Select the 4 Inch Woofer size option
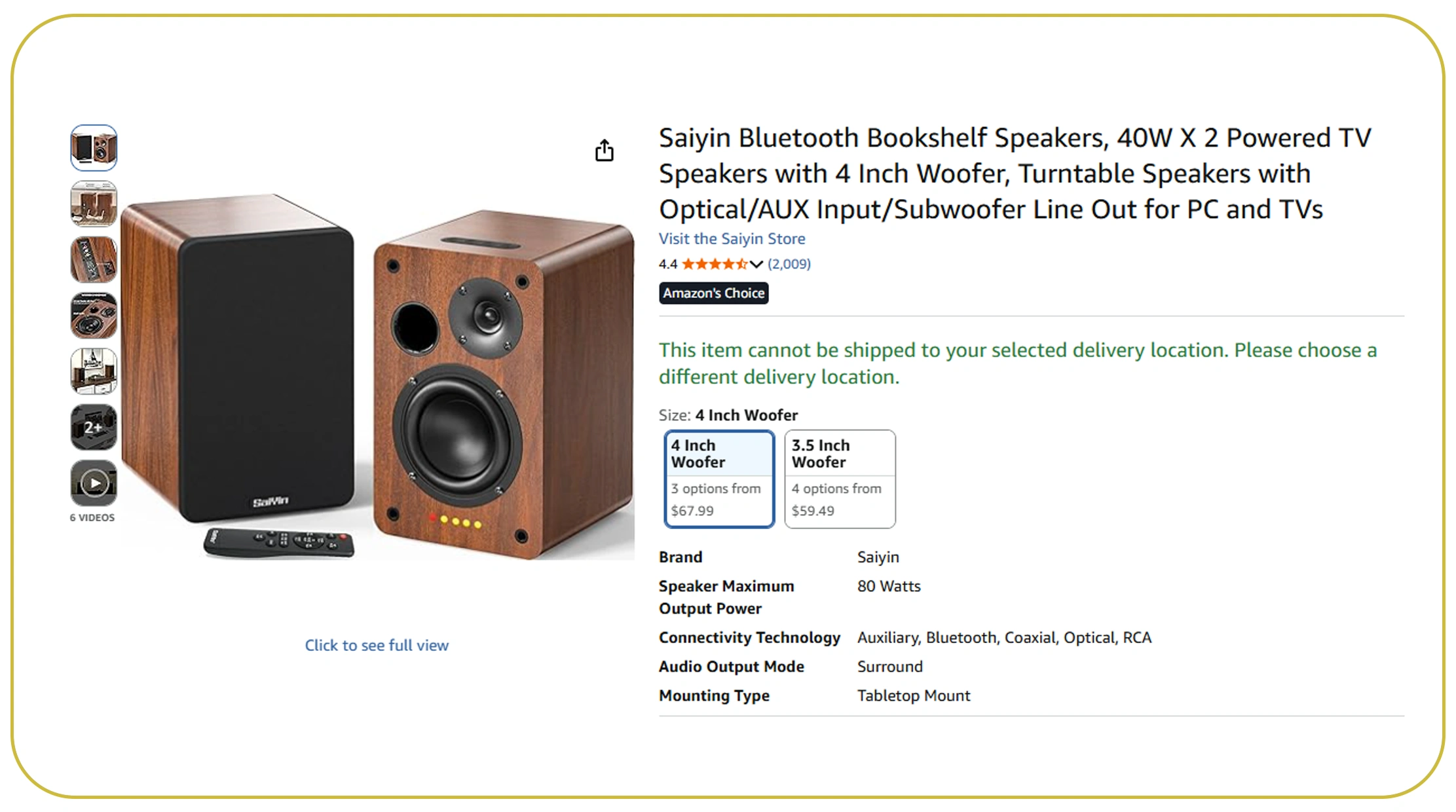The height and width of the screenshot is (812, 1456). (x=719, y=479)
